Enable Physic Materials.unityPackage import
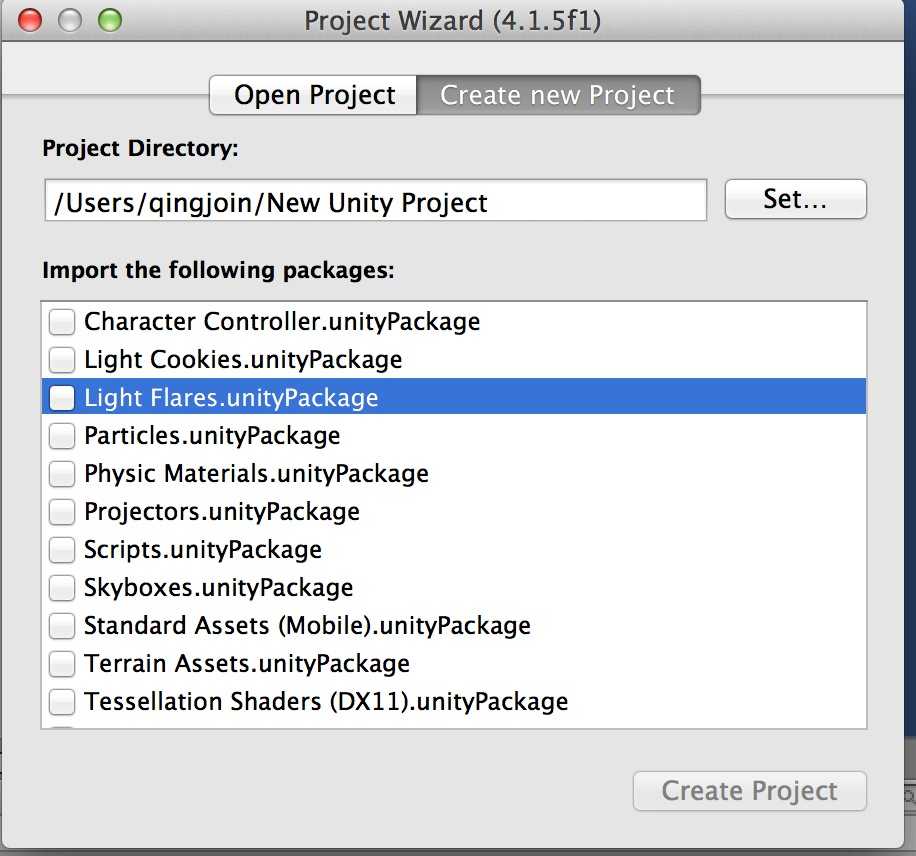Image resolution: width=916 pixels, height=856 pixels. click(62, 474)
